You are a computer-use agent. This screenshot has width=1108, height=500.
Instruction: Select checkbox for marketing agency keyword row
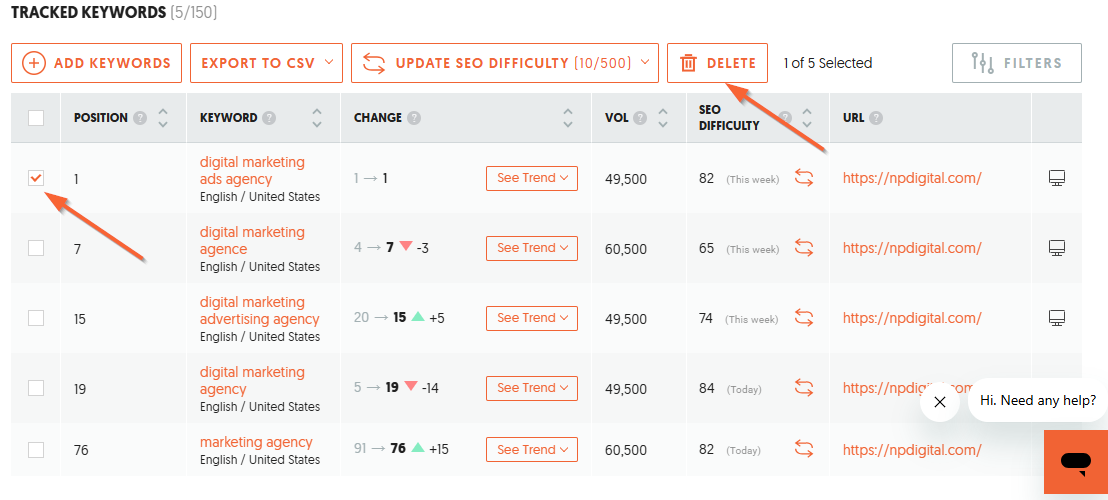(x=36, y=449)
